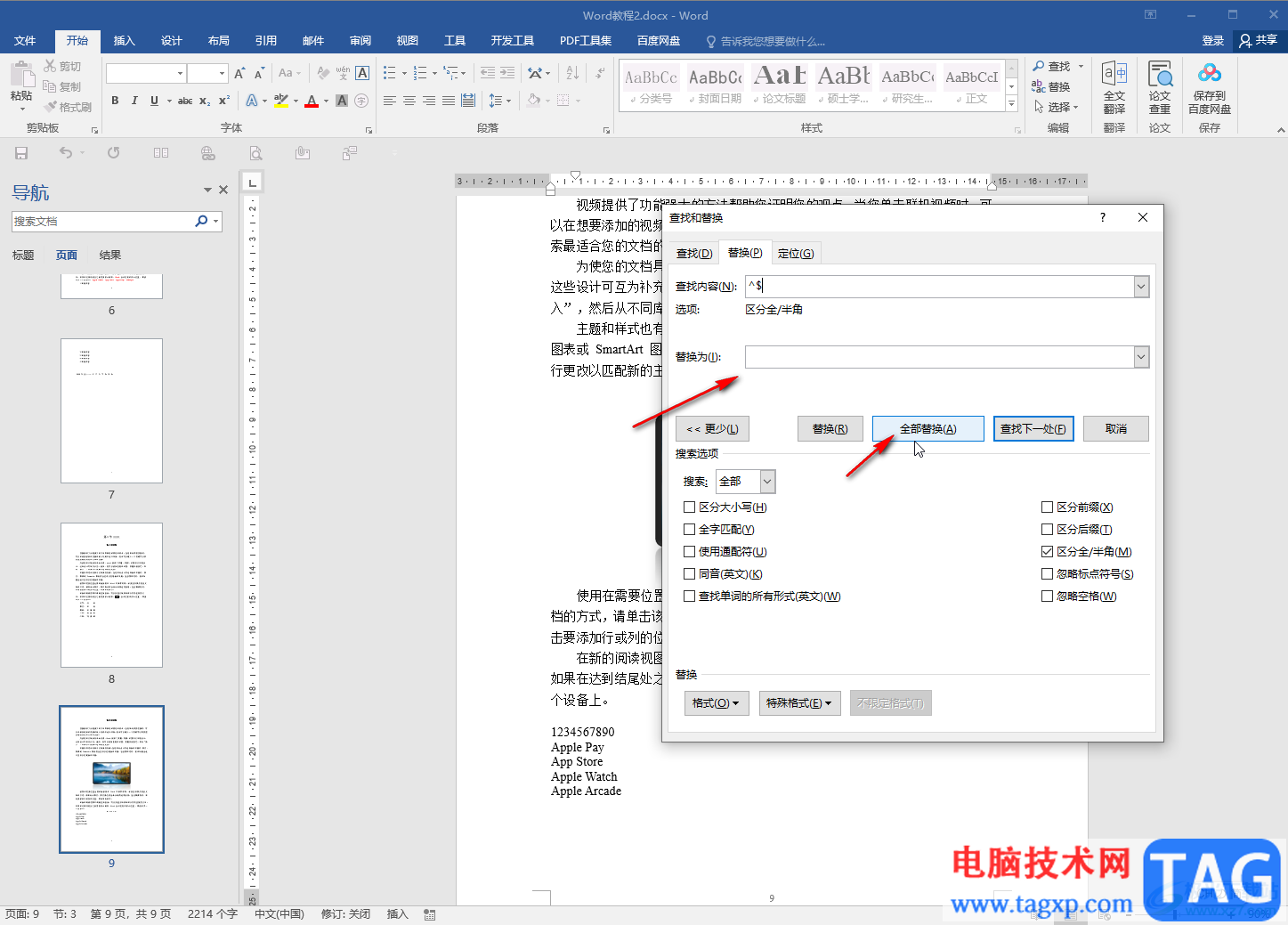Screen dimensions: 1288x925
Task: Justify text alignment icon
Action: pos(449,101)
